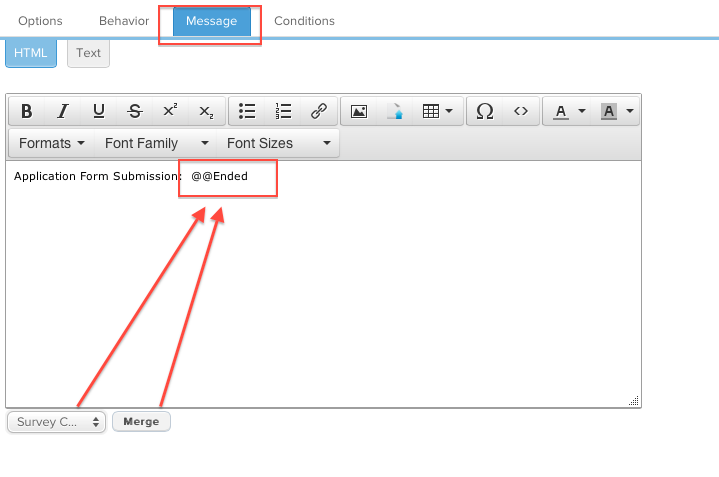Screen dimensions: 719x477
Task: Insert a bulleted list
Action: tap(247, 111)
